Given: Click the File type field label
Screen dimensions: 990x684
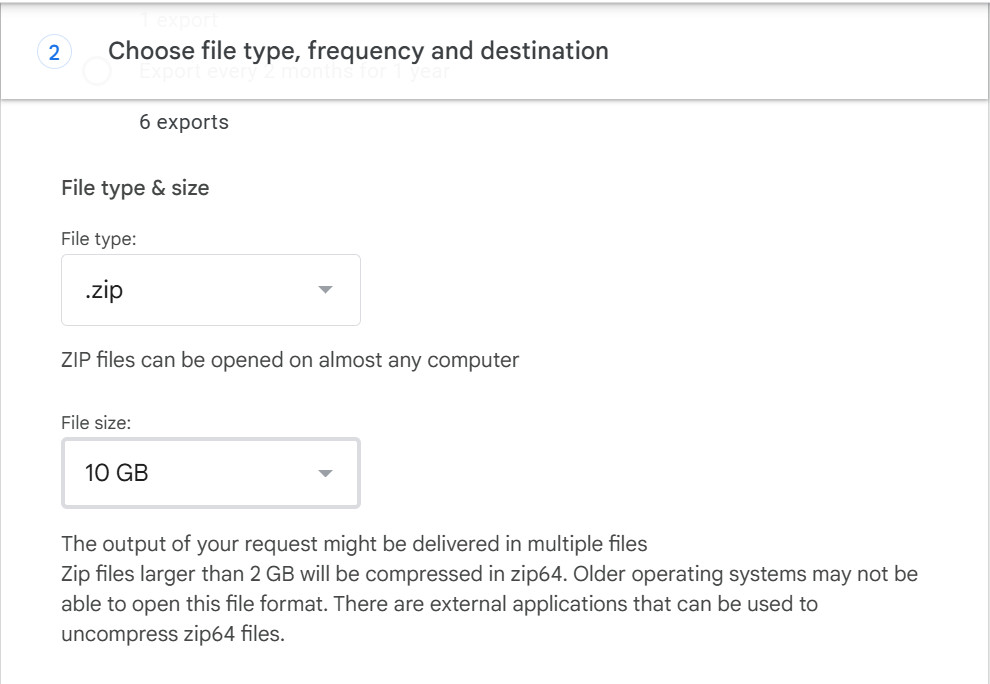Looking at the screenshot, I should tap(92, 240).
